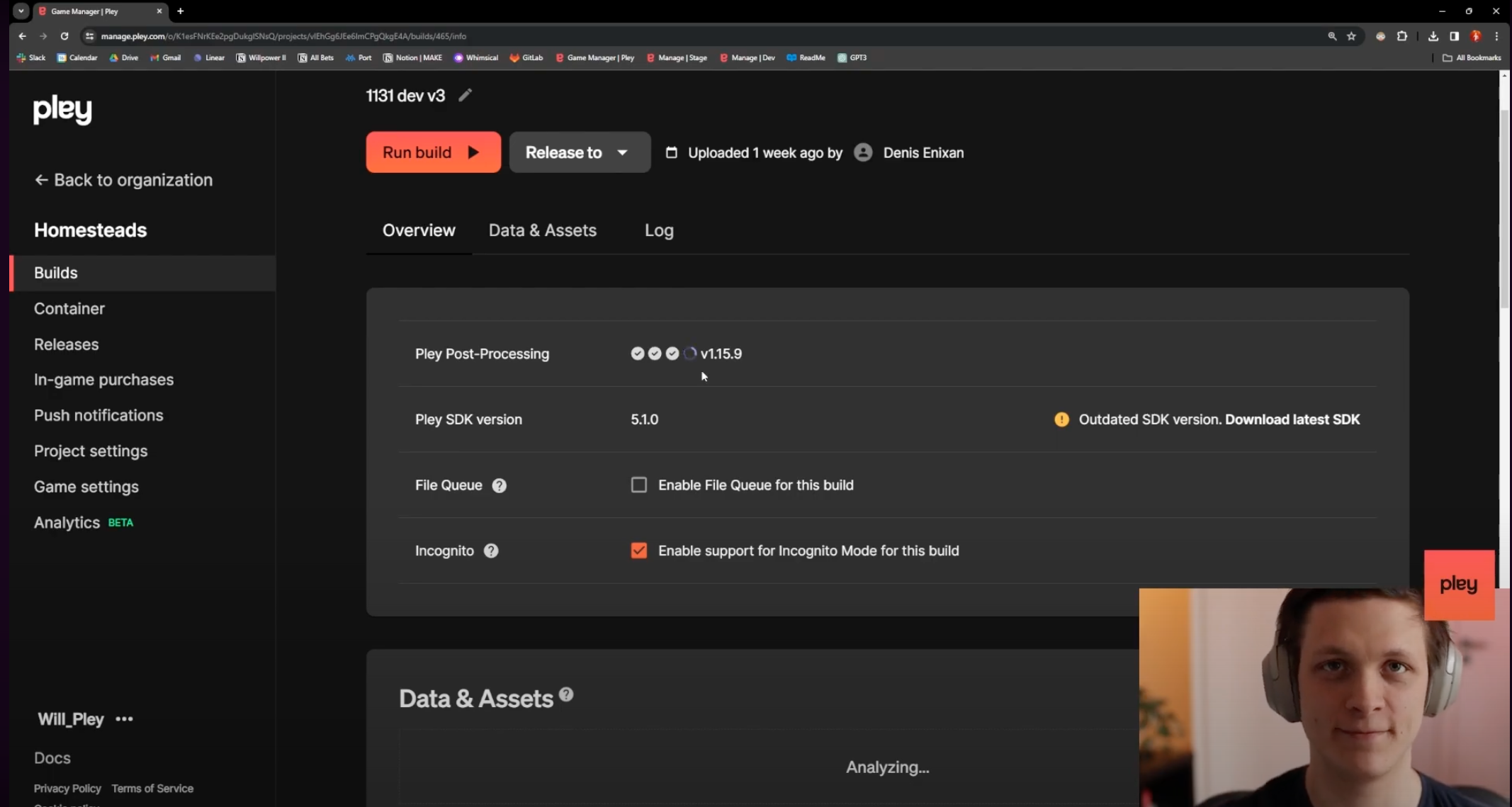Screen dimensions: 1512x807
Task: Click the File Queue help icon
Action: 499,485
